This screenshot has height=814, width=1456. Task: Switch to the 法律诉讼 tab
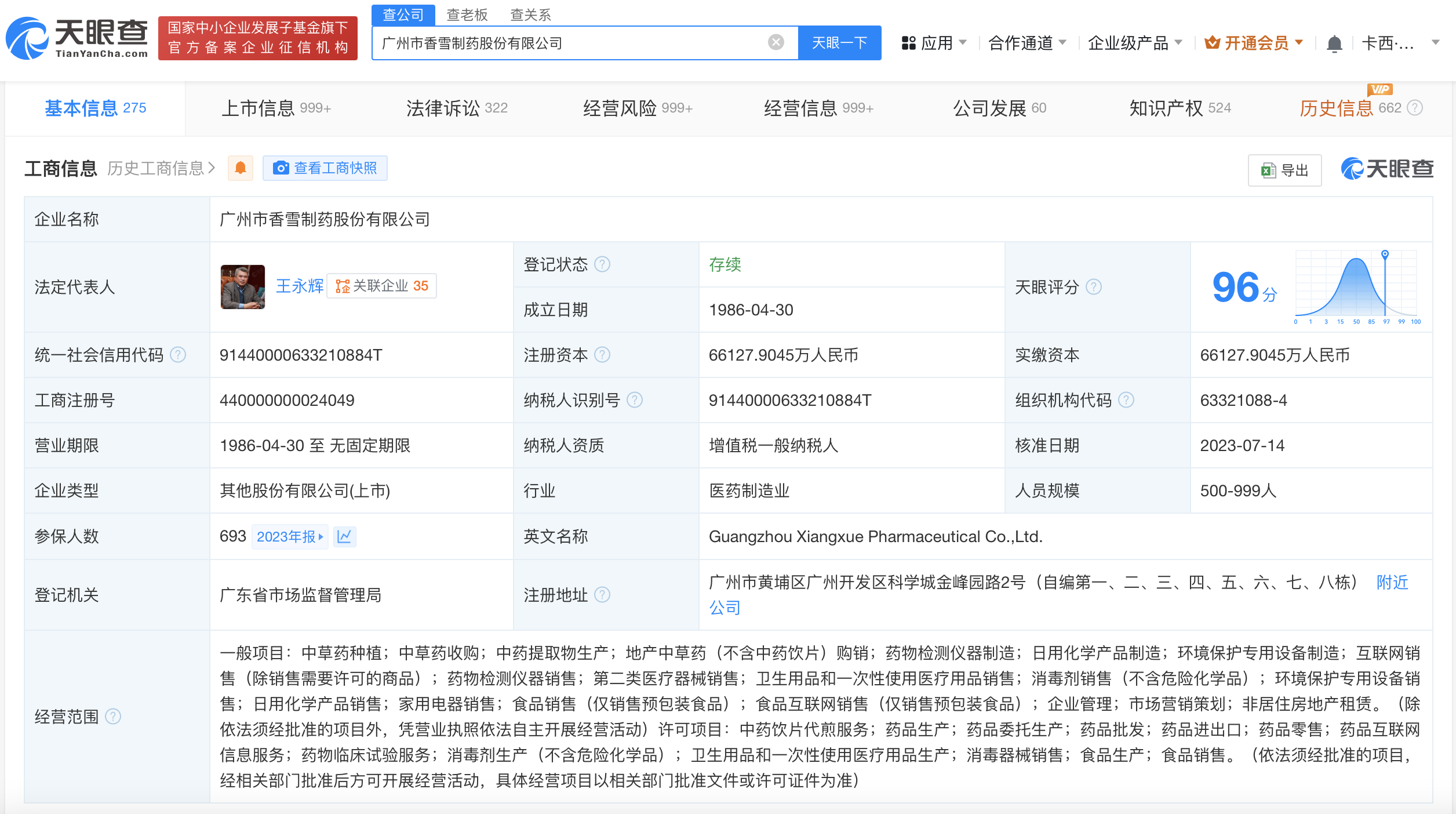tap(457, 108)
